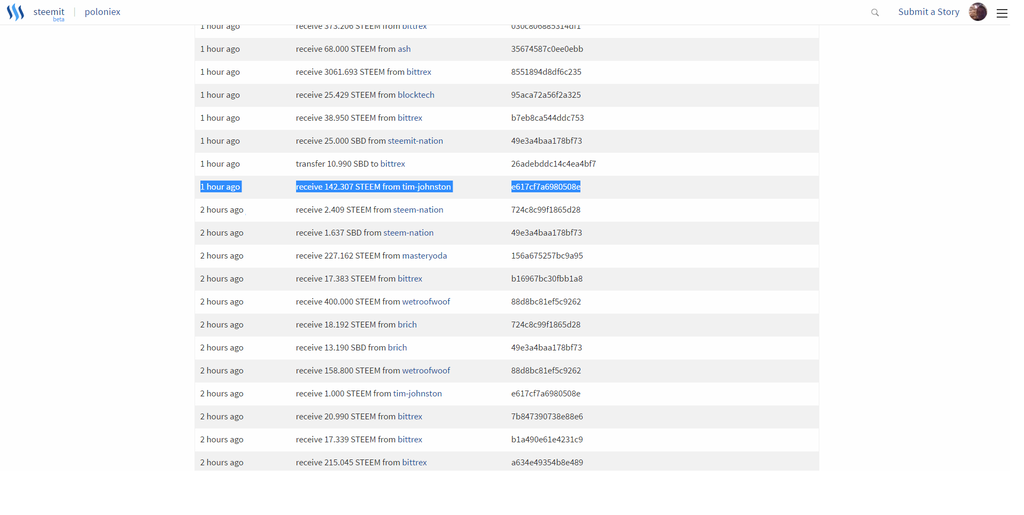Open the blocktech user link
The image size is (1024, 515).
point(416,95)
